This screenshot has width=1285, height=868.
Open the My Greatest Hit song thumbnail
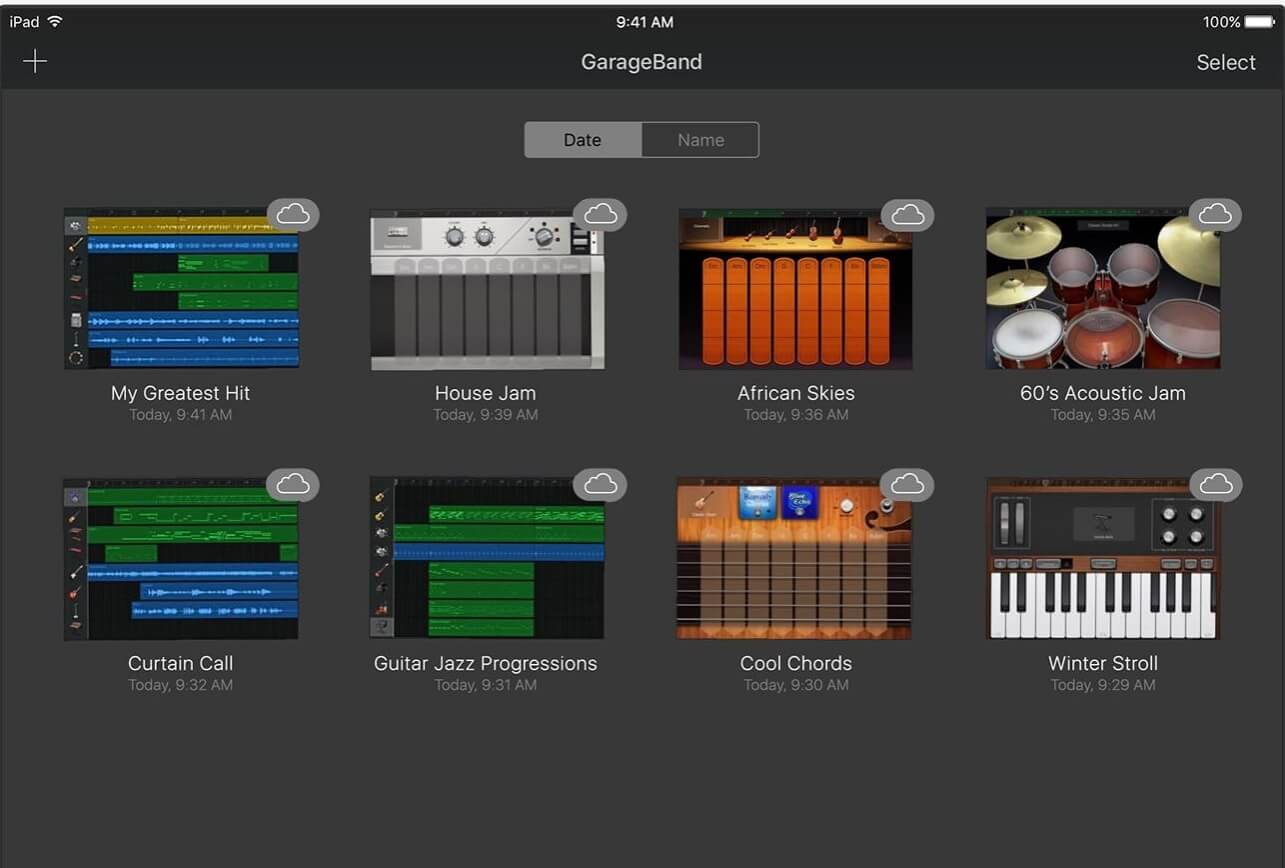(x=181, y=289)
